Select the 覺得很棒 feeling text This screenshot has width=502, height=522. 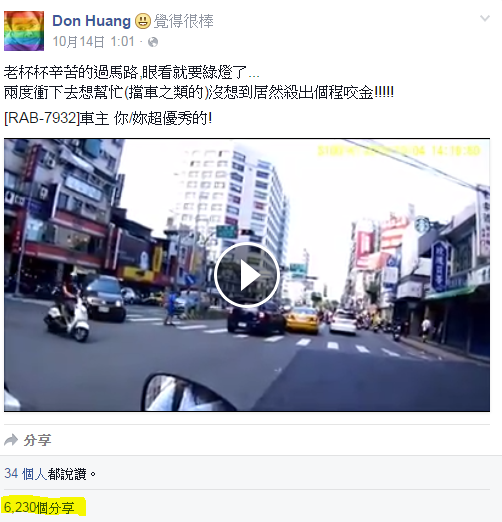(183, 21)
